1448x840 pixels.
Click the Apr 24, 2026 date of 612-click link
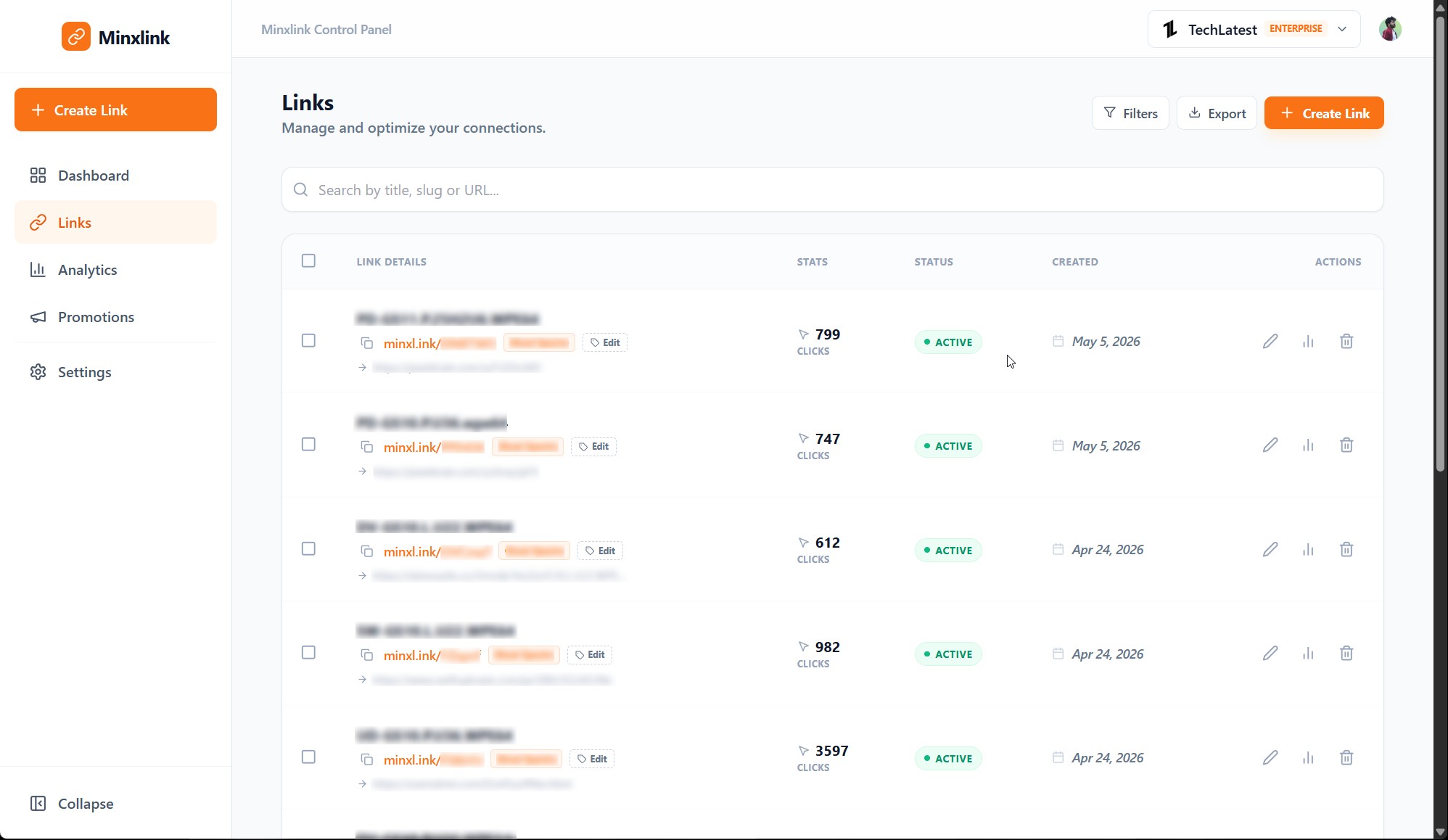tap(1107, 549)
